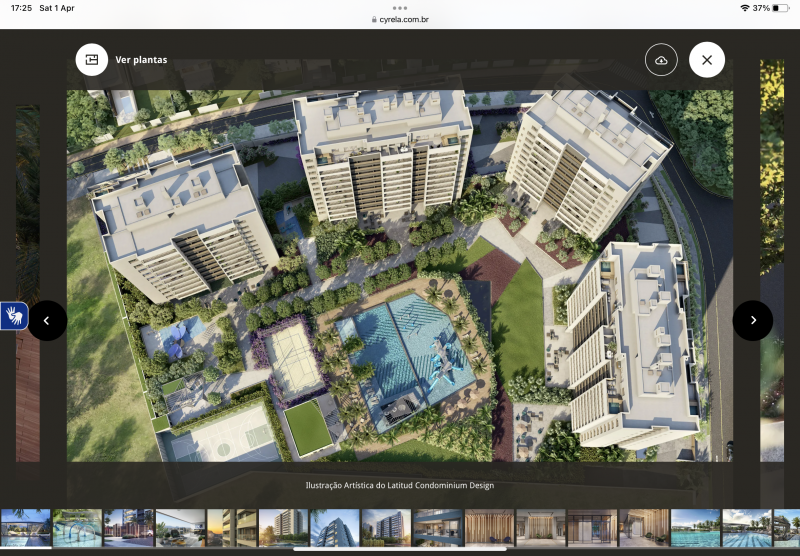Open the Libras sign-language accessibility widget
This screenshot has height=556, width=800.
[x=14, y=316]
